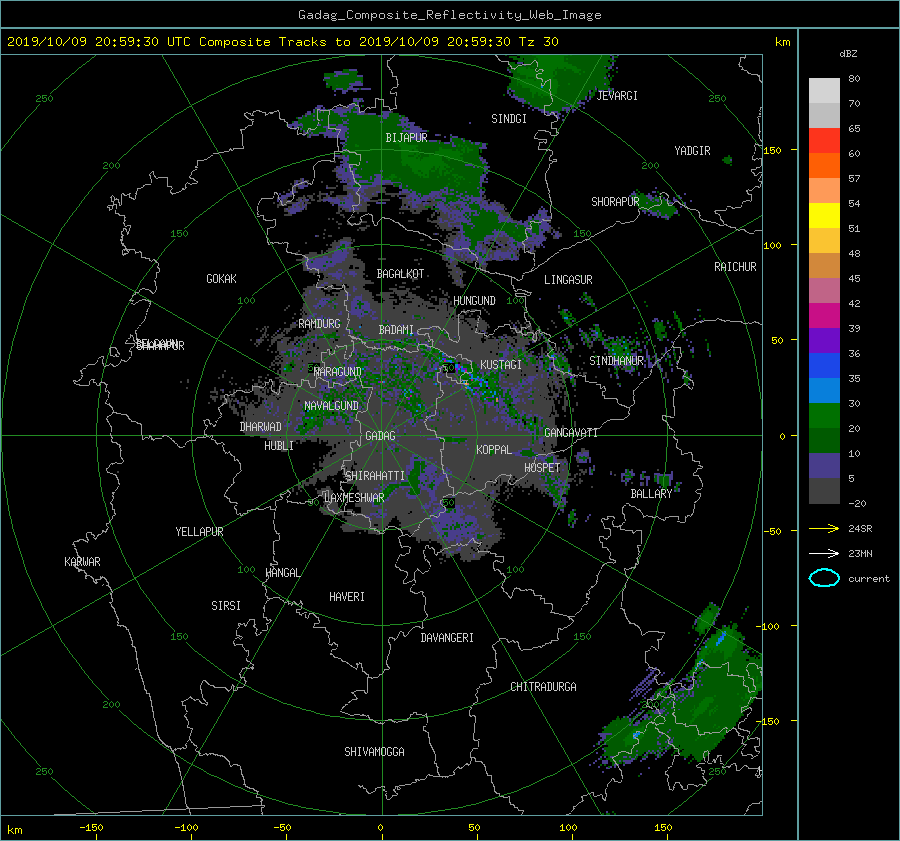Click the RAMDURG city label

coord(319,324)
